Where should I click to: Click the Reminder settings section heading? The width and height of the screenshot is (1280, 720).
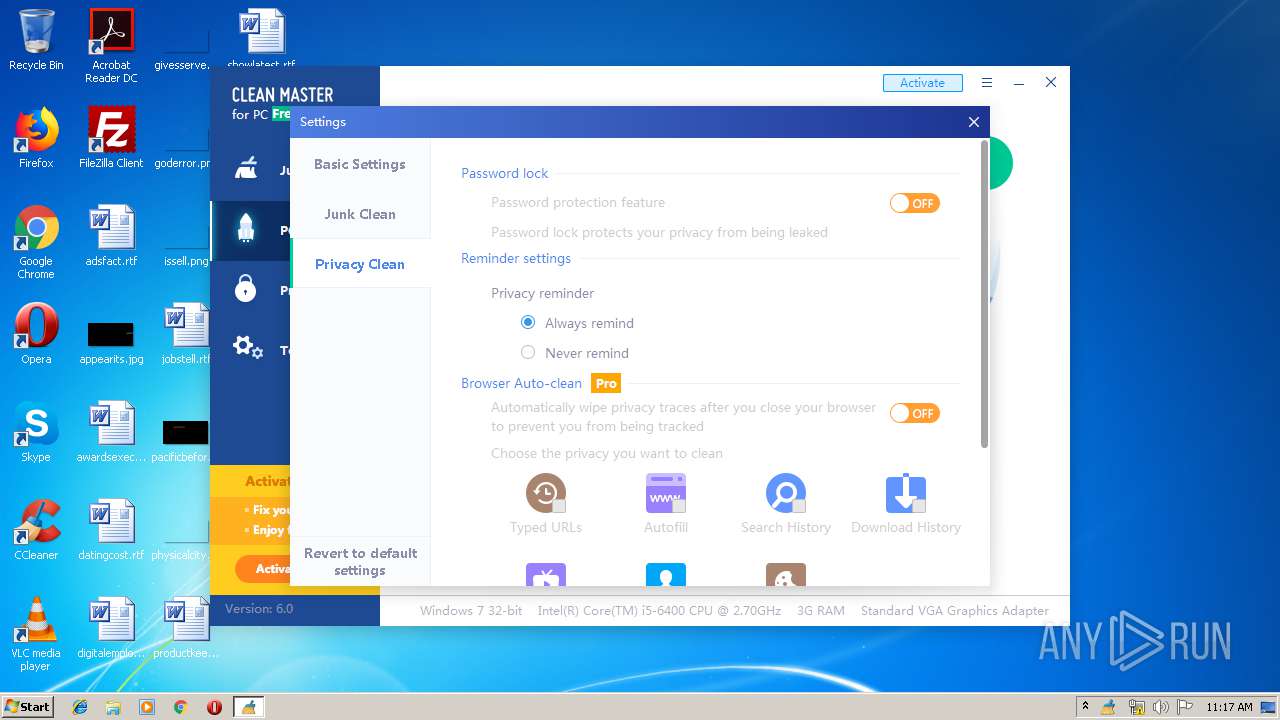point(516,258)
